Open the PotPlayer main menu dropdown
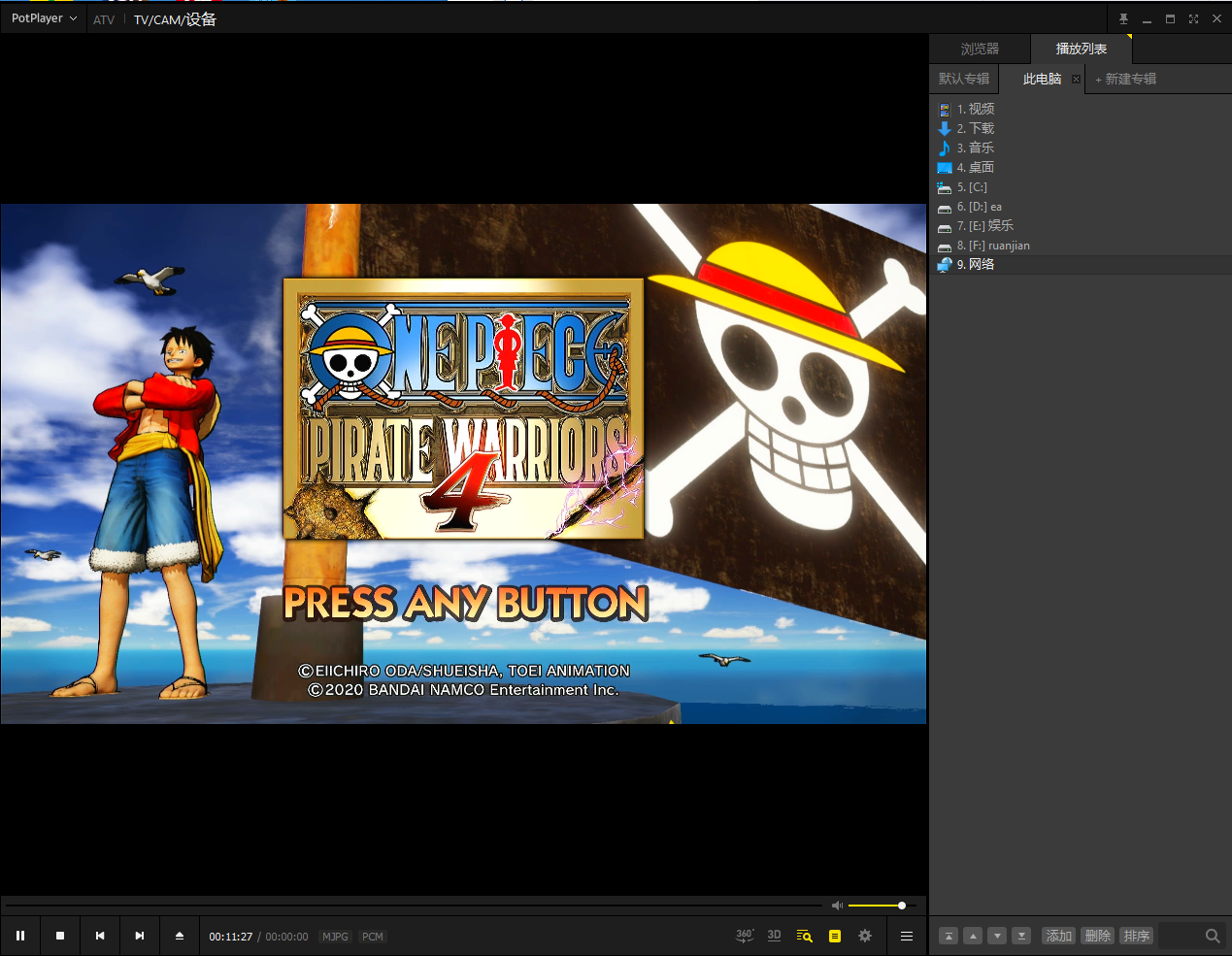This screenshot has width=1232, height=956. click(x=44, y=18)
